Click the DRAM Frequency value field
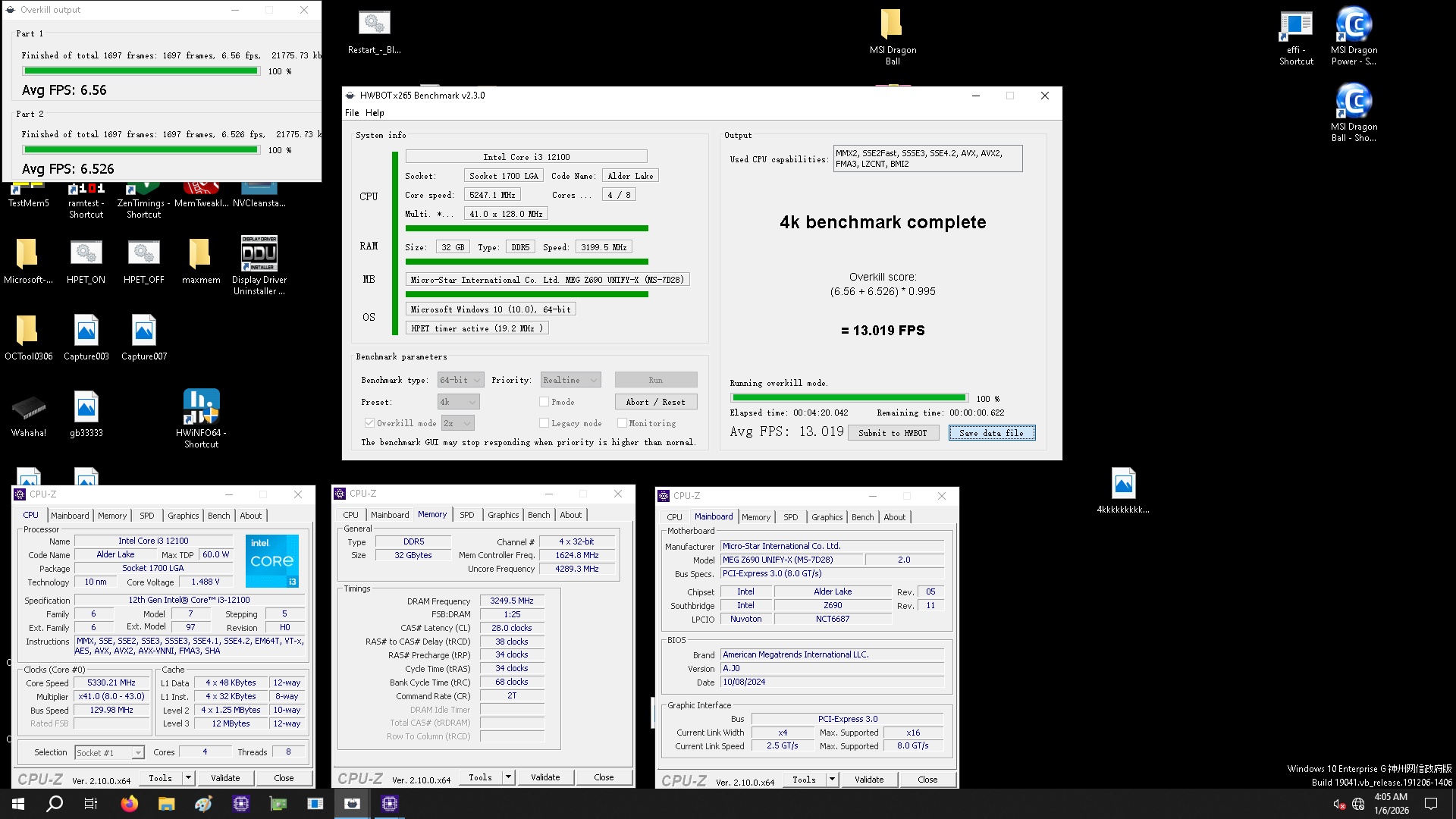Image resolution: width=1456 pixels, height=819 pixels. click(x=512, y=601)
